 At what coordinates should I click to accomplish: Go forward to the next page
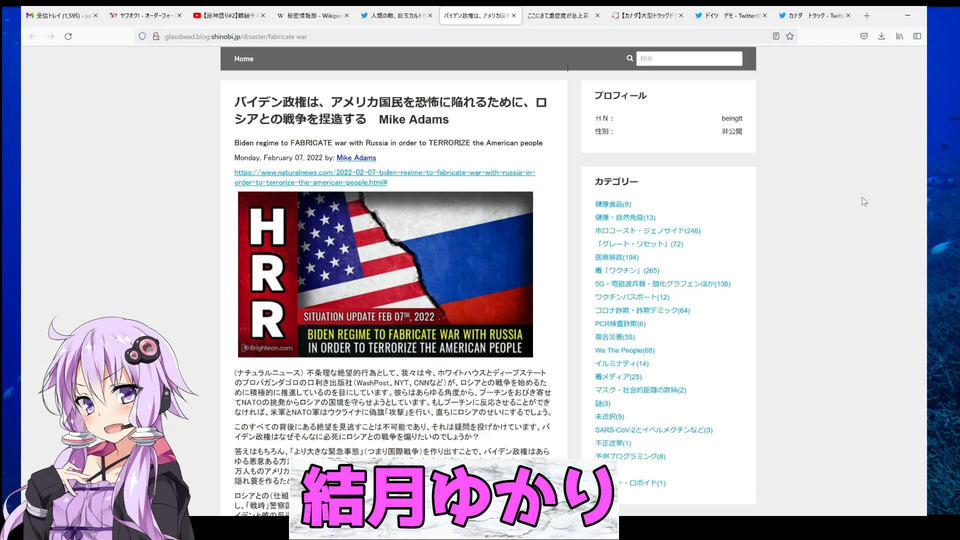[x=51, y=37]
